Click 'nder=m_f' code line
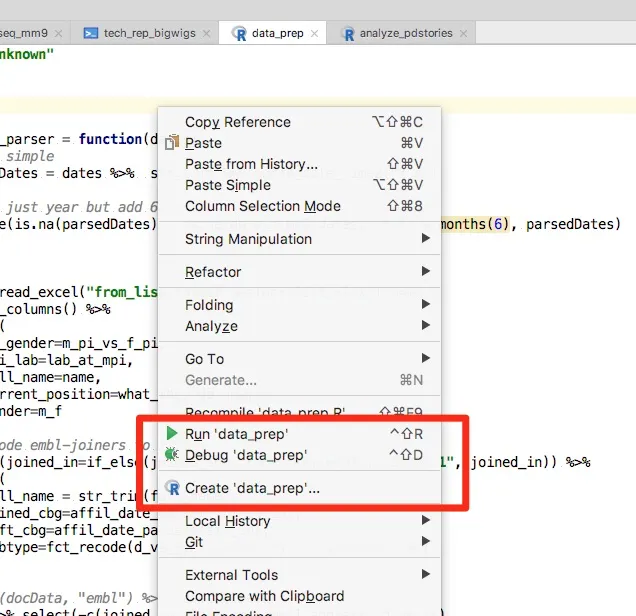The height and width of the screenshot is (616, 636). click(x=31, y=411)
